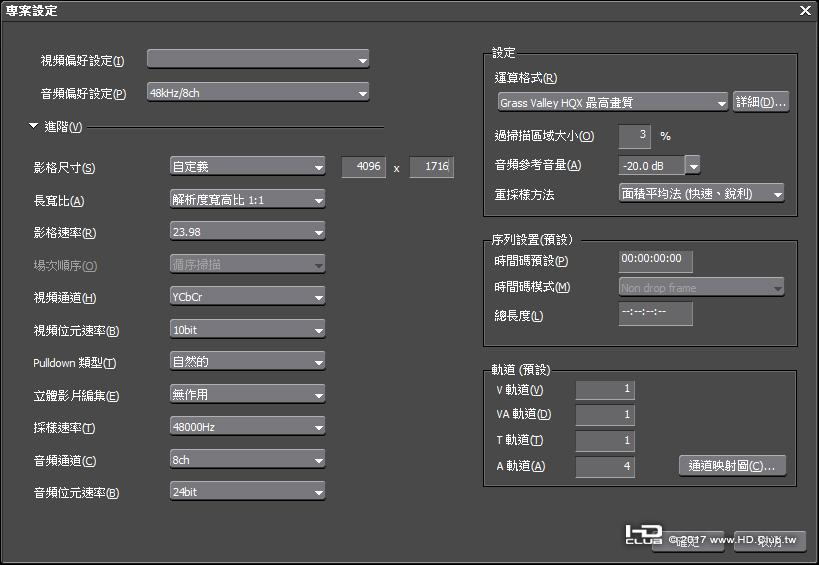Click the 總長度 field

(x=656, y=314)
